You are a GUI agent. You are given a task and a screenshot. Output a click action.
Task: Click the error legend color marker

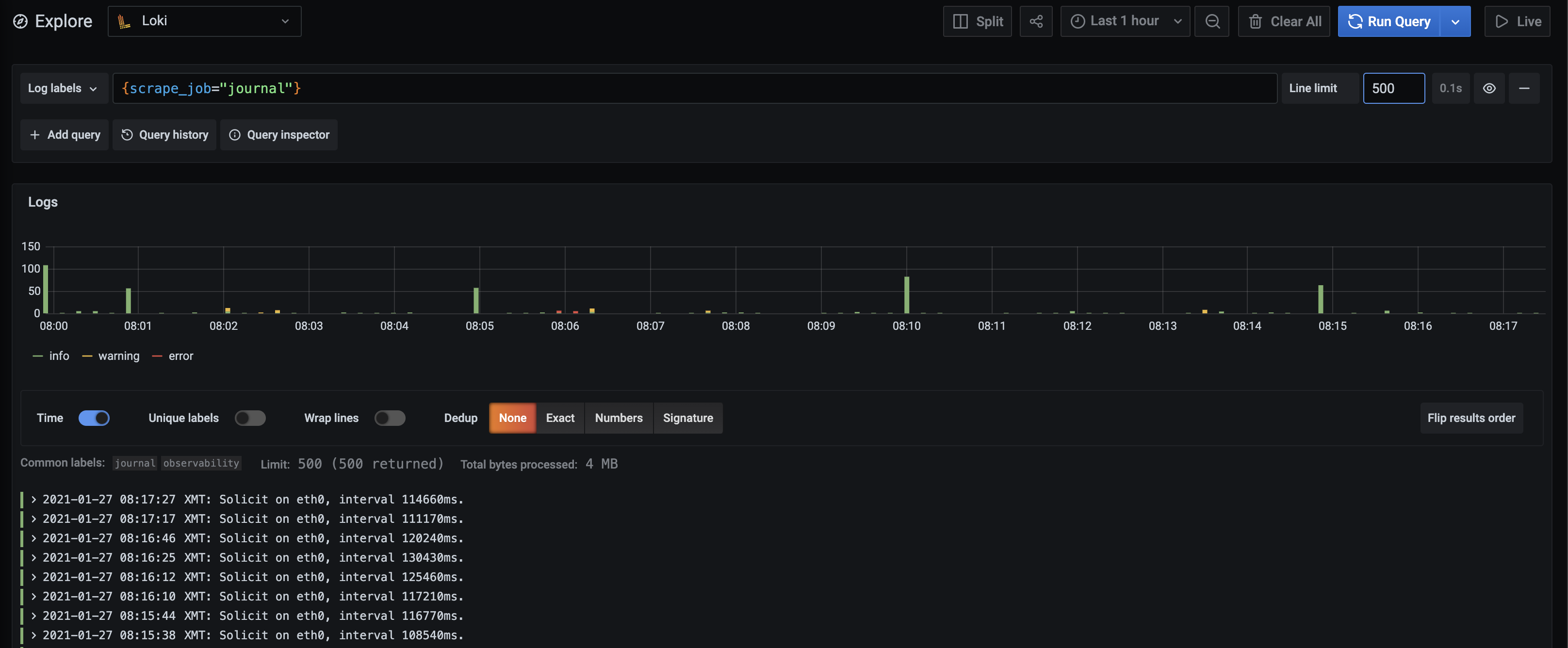(158, 356)
